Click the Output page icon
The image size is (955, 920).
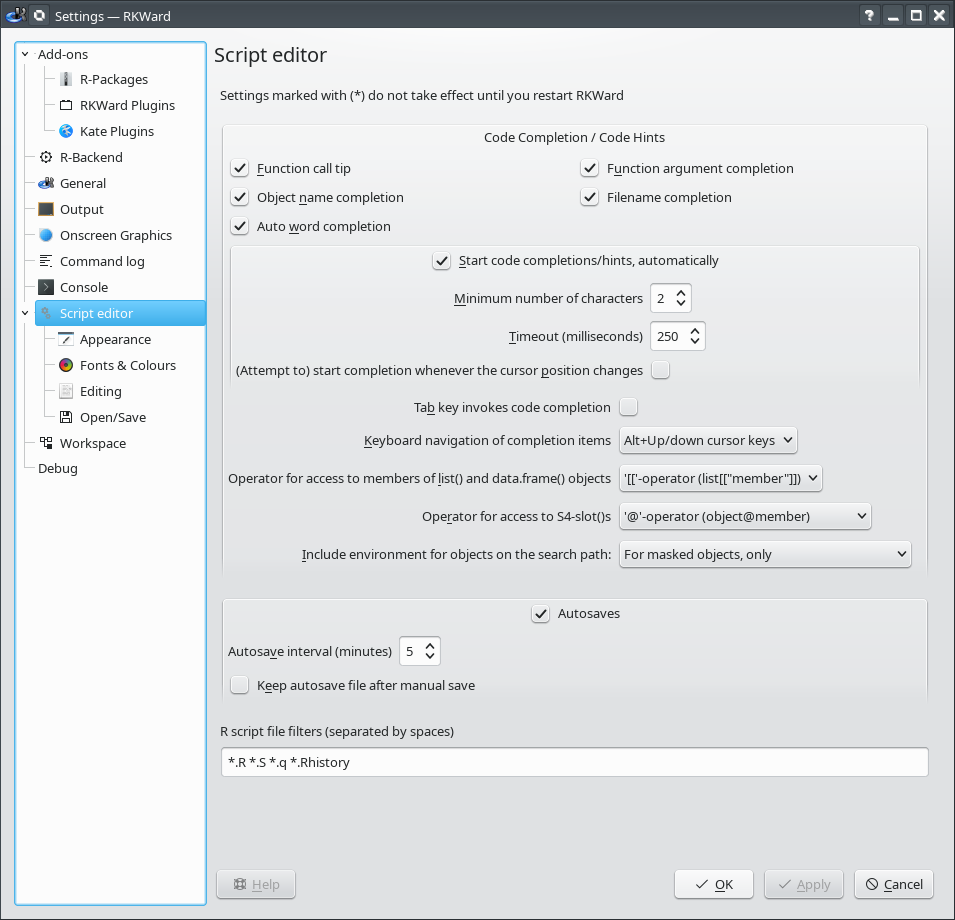pos(46,209)
